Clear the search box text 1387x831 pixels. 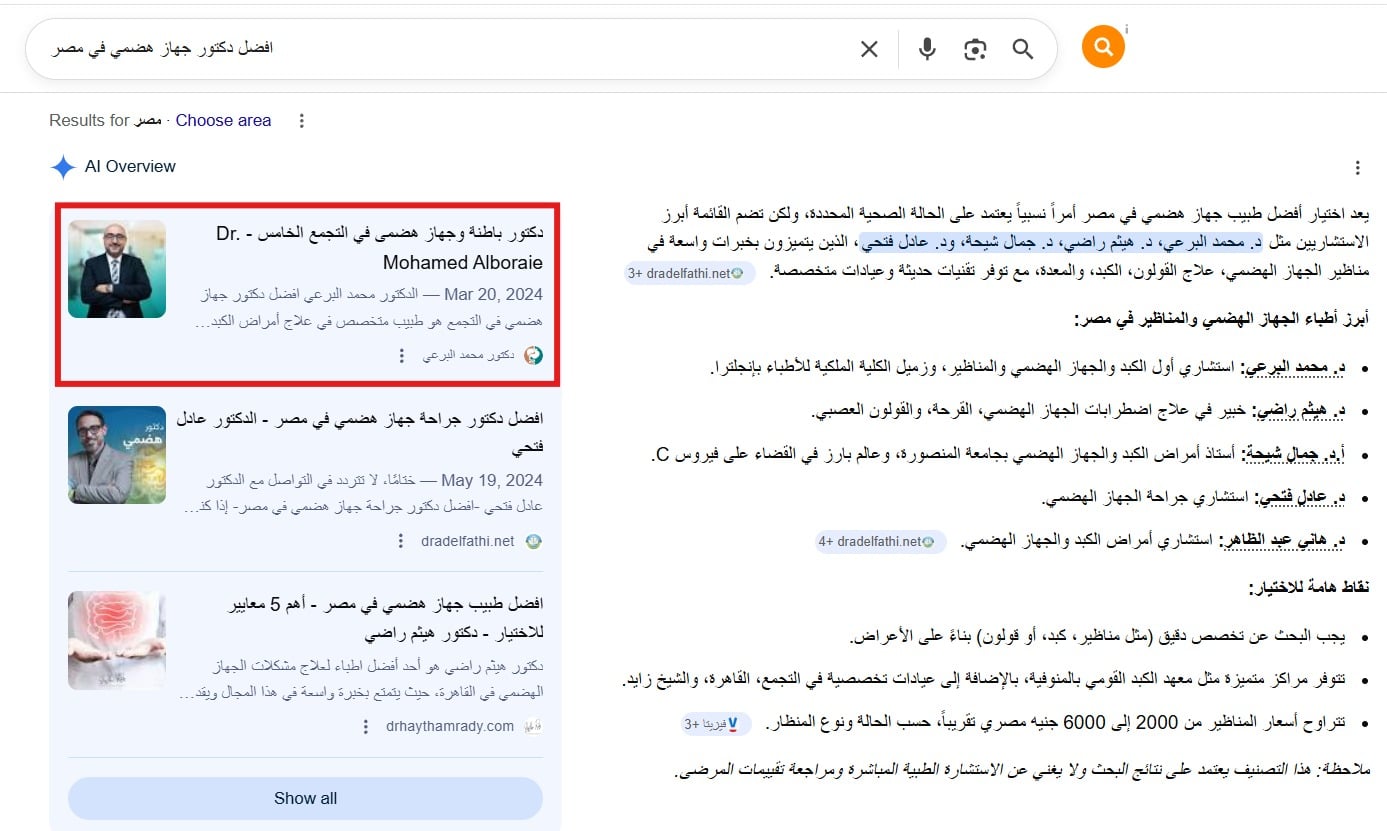point(869,49)
